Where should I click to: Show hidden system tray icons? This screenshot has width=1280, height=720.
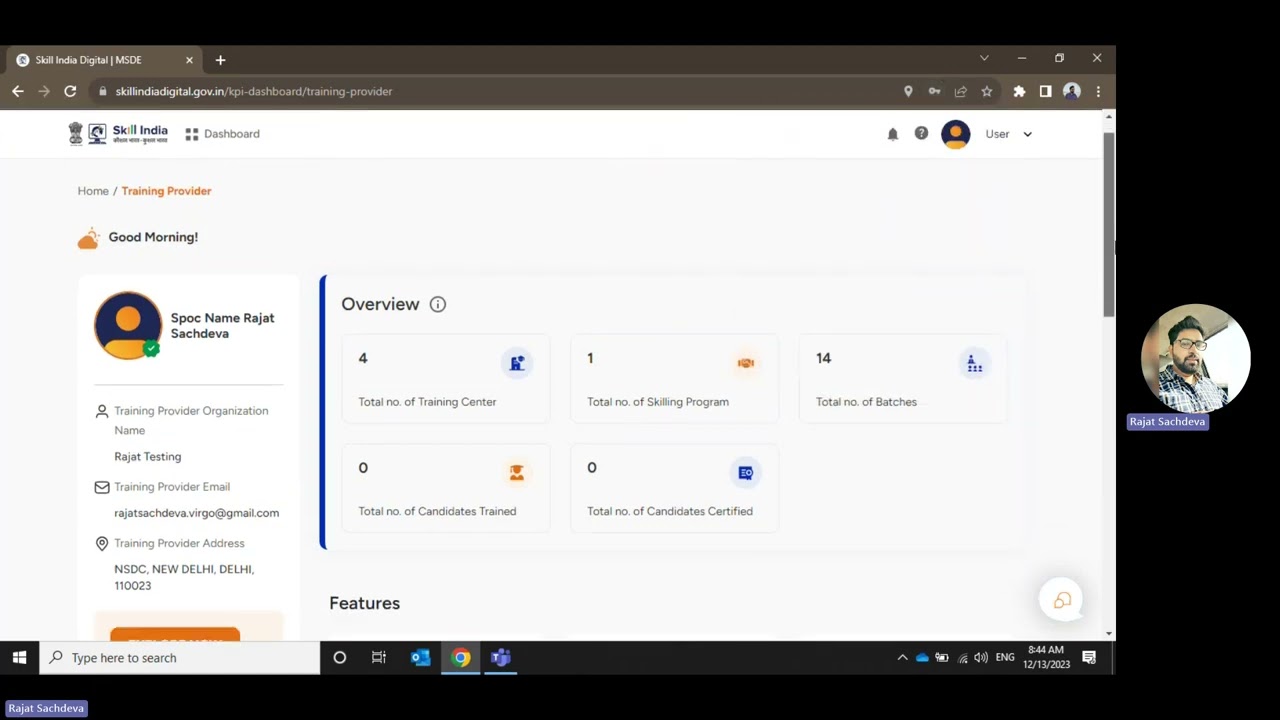pyautogui.click(x=902, y=657)
